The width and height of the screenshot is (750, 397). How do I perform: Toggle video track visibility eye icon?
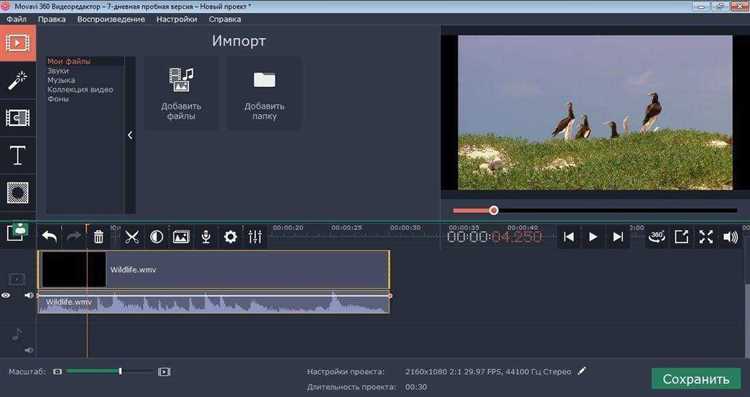point(6,296)
